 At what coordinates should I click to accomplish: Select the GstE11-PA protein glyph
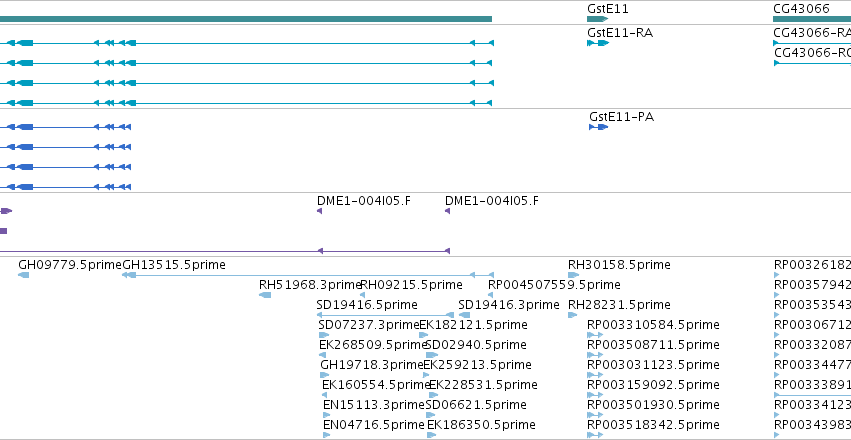pyautogui.click(x=599, y=127)
